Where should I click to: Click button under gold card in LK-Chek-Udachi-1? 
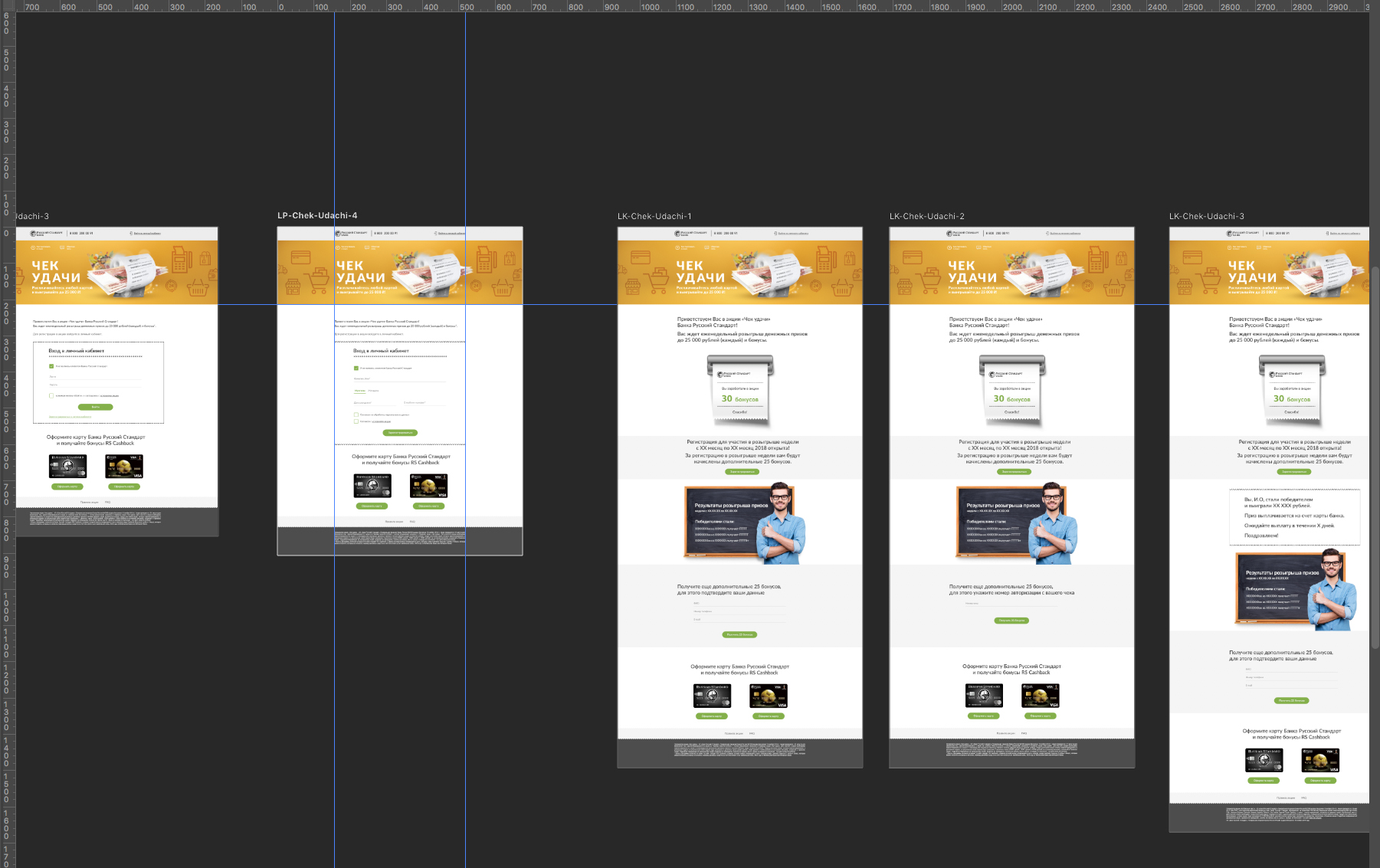point(769,716)
